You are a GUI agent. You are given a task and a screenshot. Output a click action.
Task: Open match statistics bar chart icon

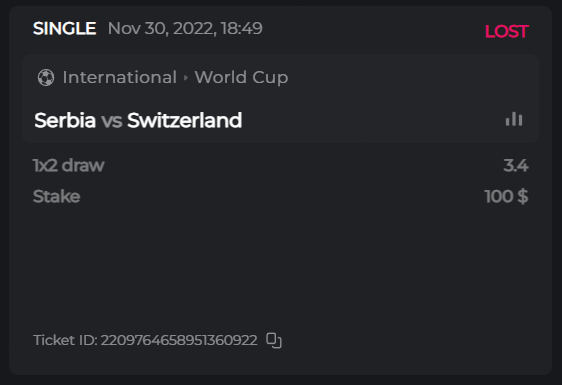(514, 119)
